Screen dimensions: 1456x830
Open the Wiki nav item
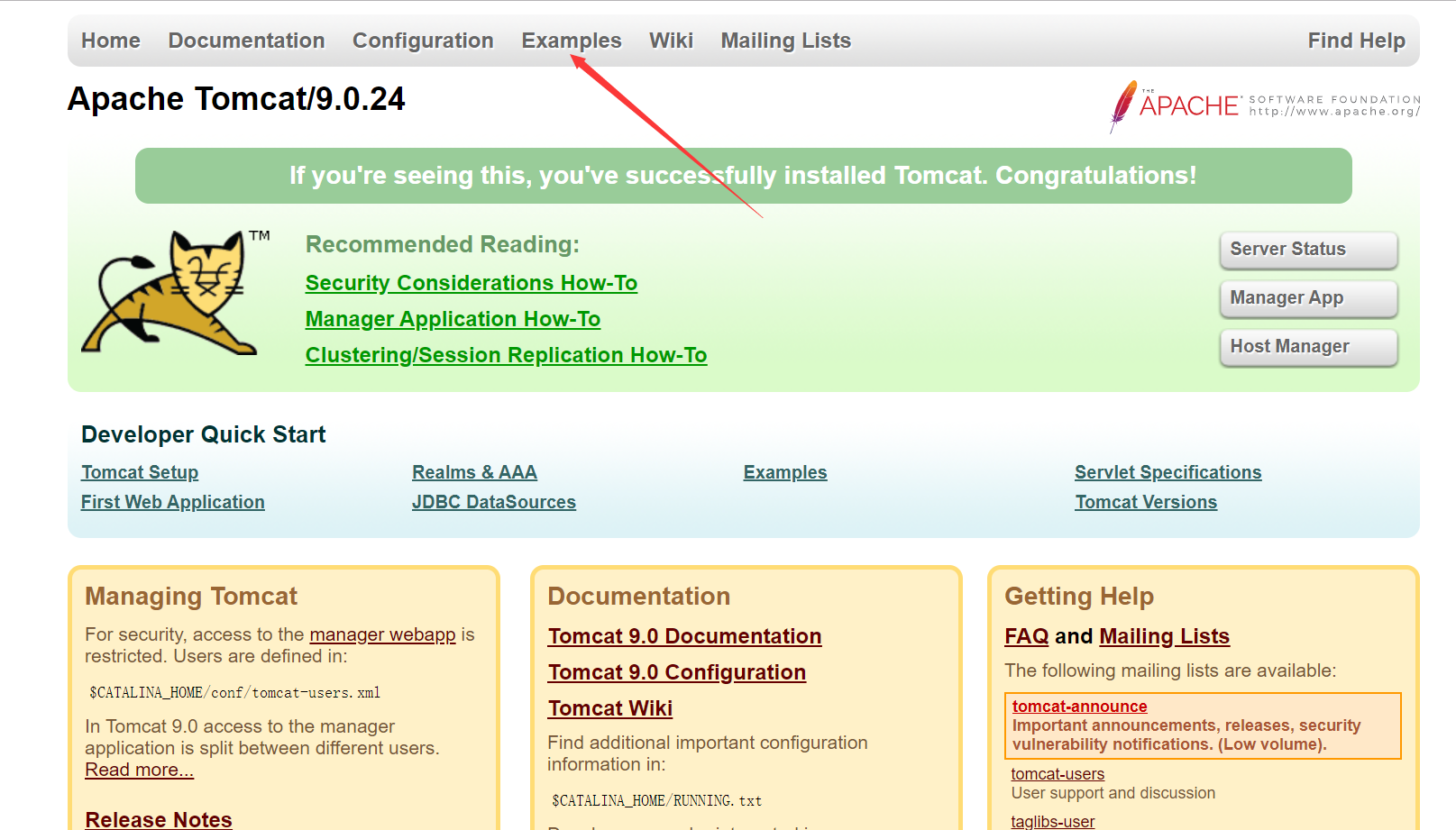click(x=671, y=41)
